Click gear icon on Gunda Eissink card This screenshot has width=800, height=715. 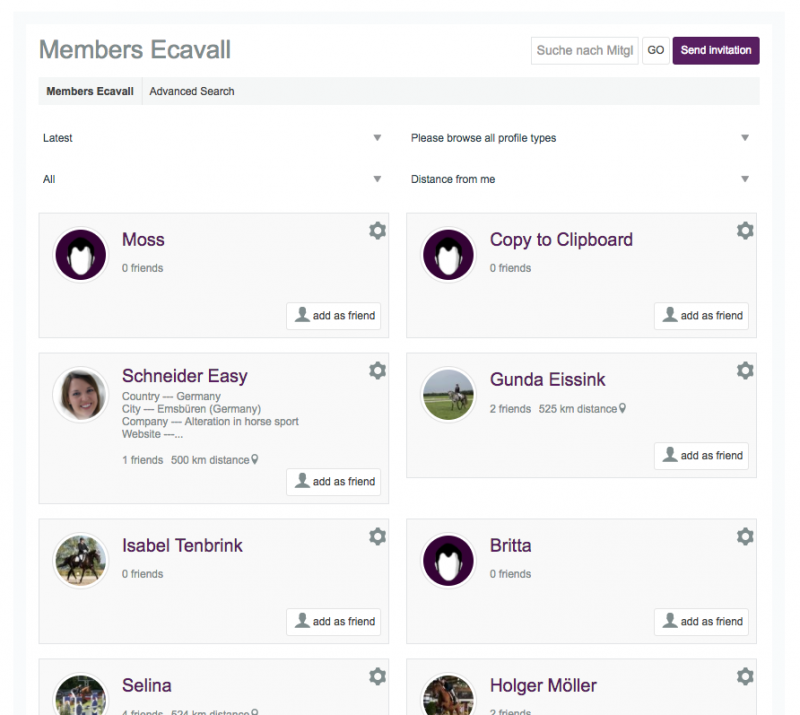tap(745, 371)
